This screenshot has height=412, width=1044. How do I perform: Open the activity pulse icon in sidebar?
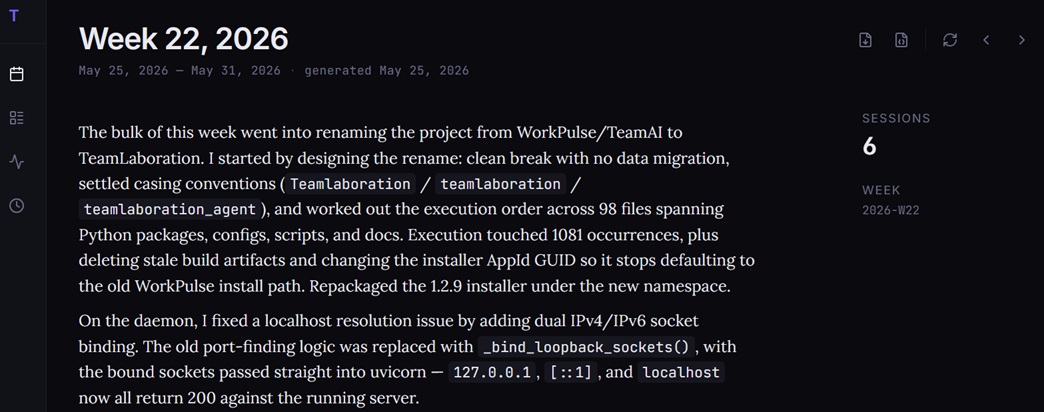point(17,162)
